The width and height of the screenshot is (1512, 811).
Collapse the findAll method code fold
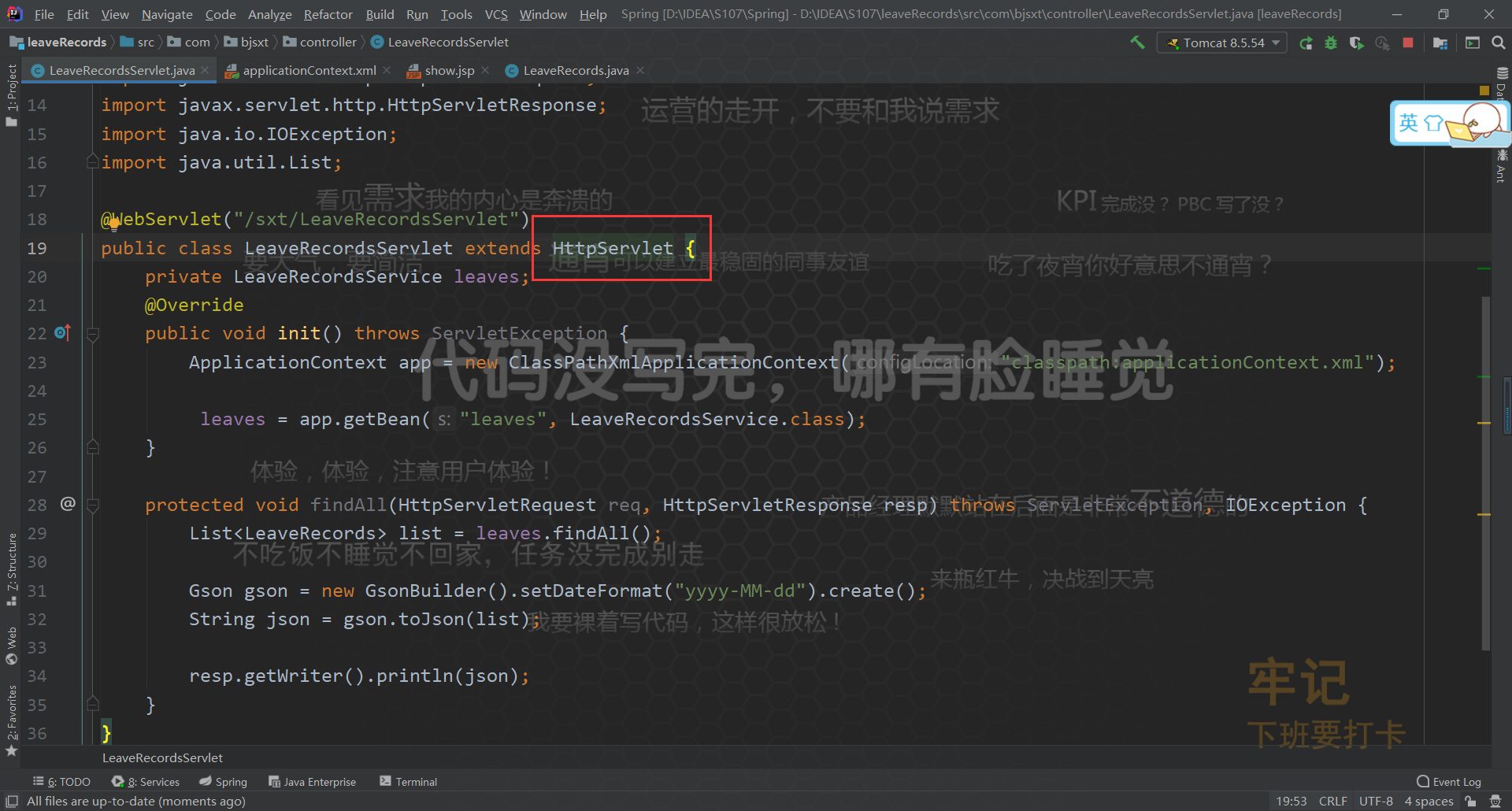(93, 505)
